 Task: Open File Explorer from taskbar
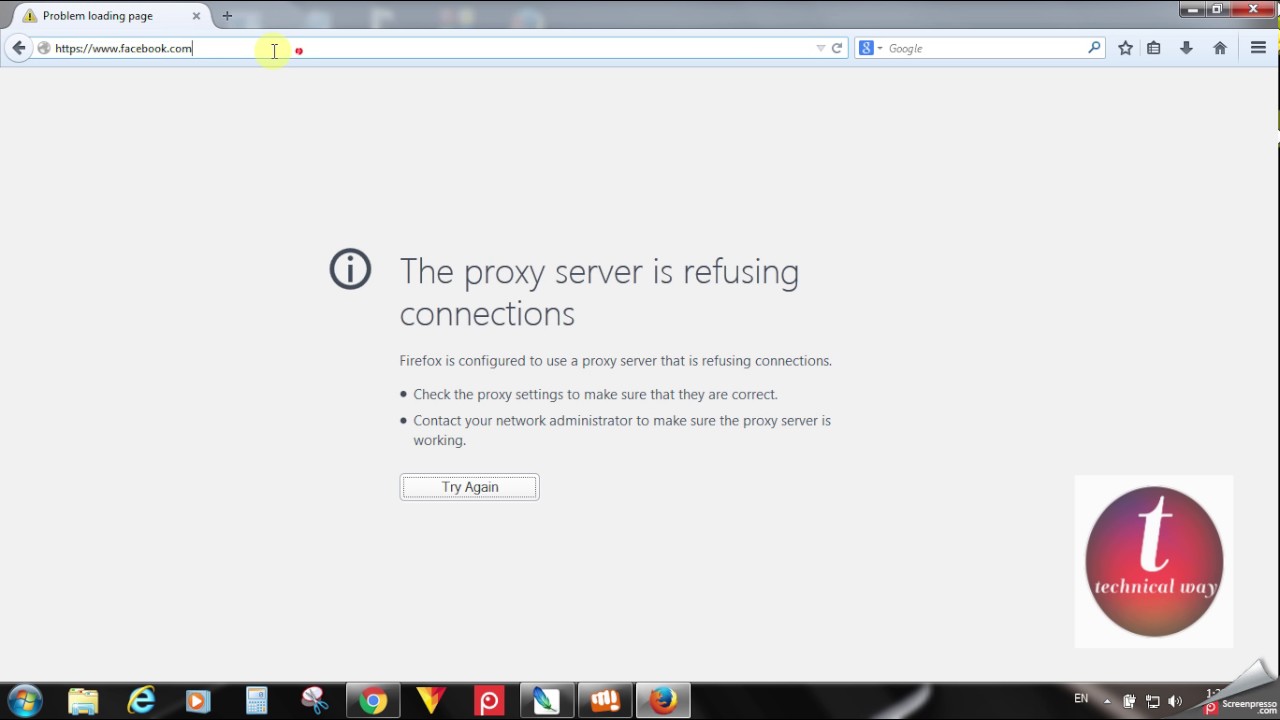83,701
